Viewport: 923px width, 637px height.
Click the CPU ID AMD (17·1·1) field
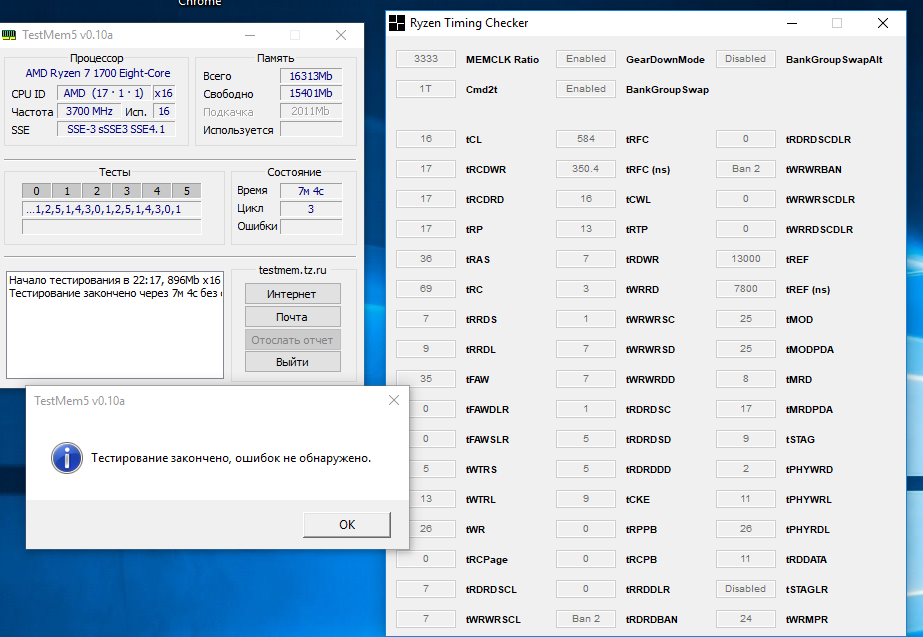104,93
